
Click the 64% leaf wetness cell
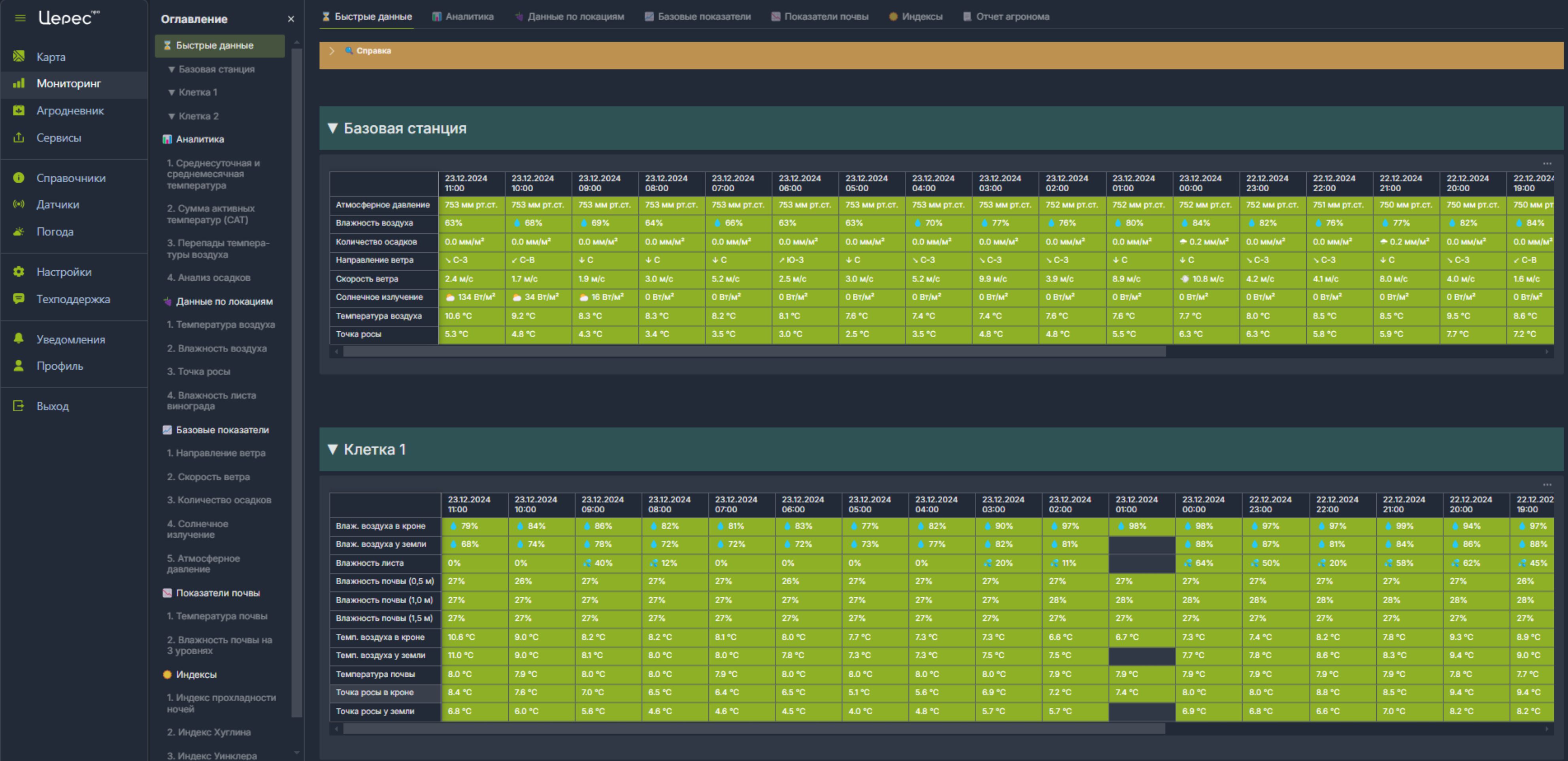pos(1208,563)
